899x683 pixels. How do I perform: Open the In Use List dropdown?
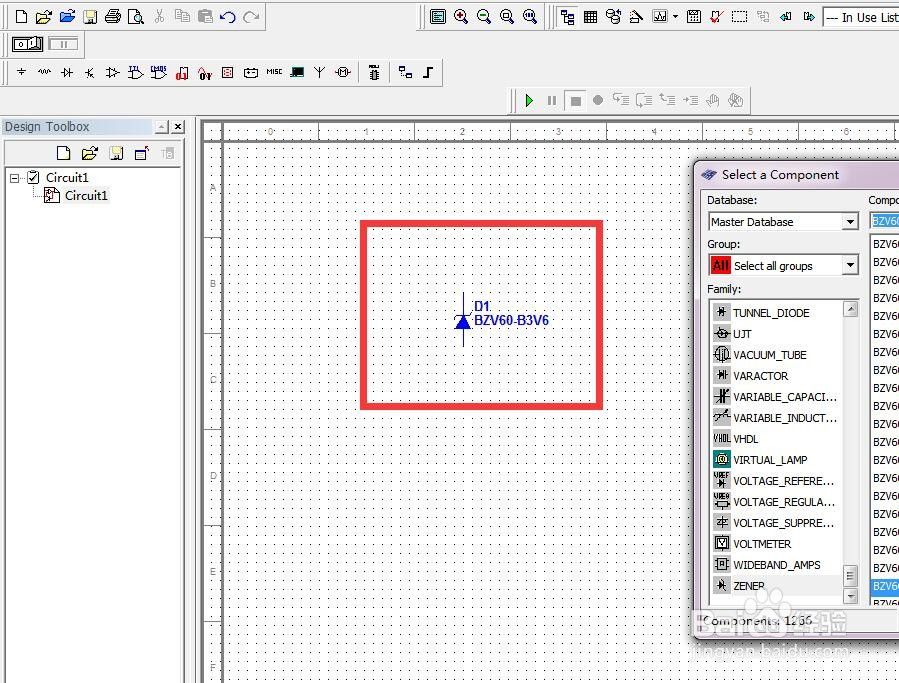click(861, 17)
